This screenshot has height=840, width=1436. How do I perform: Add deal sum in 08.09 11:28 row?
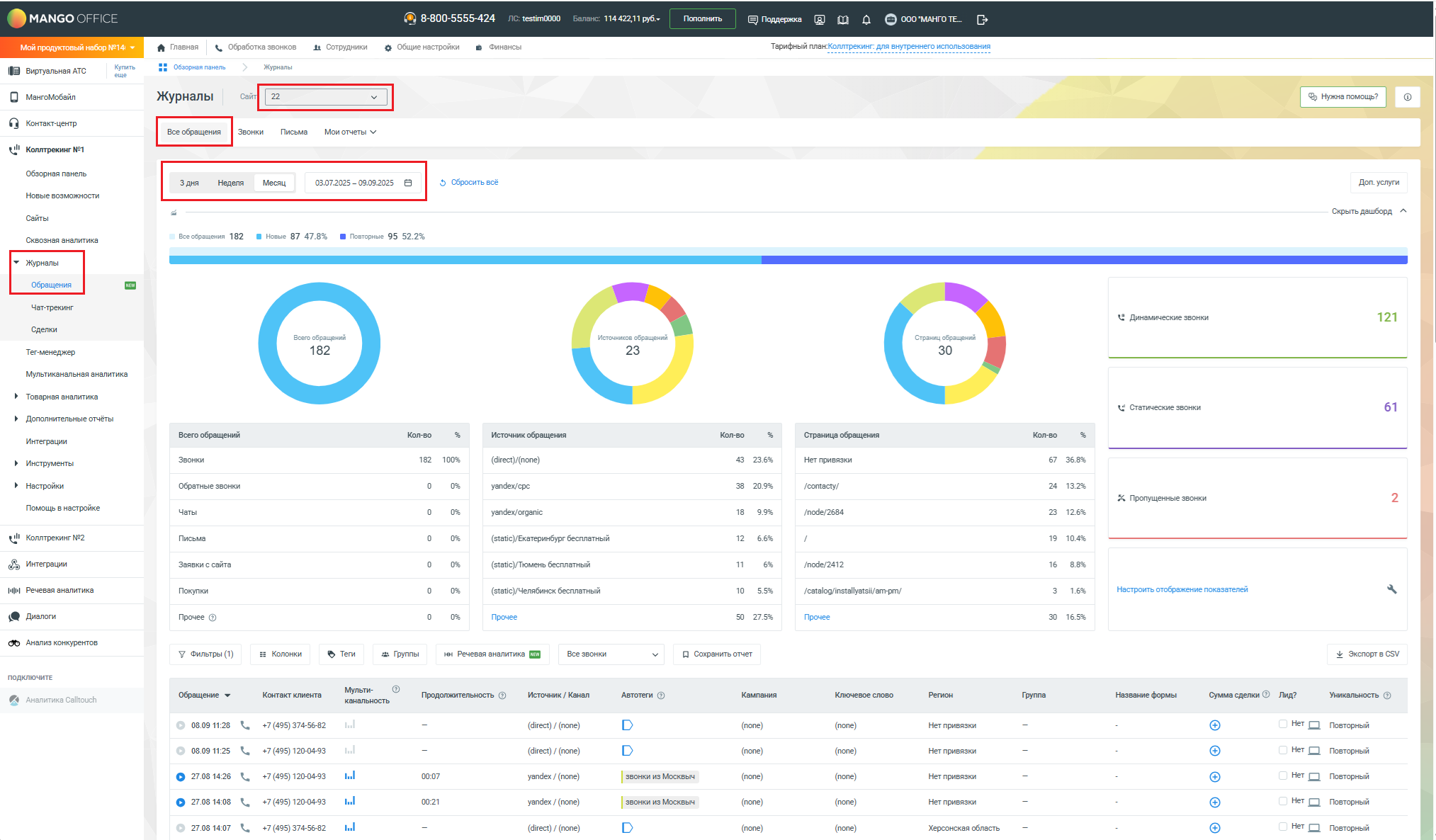tap(1215, 725)
